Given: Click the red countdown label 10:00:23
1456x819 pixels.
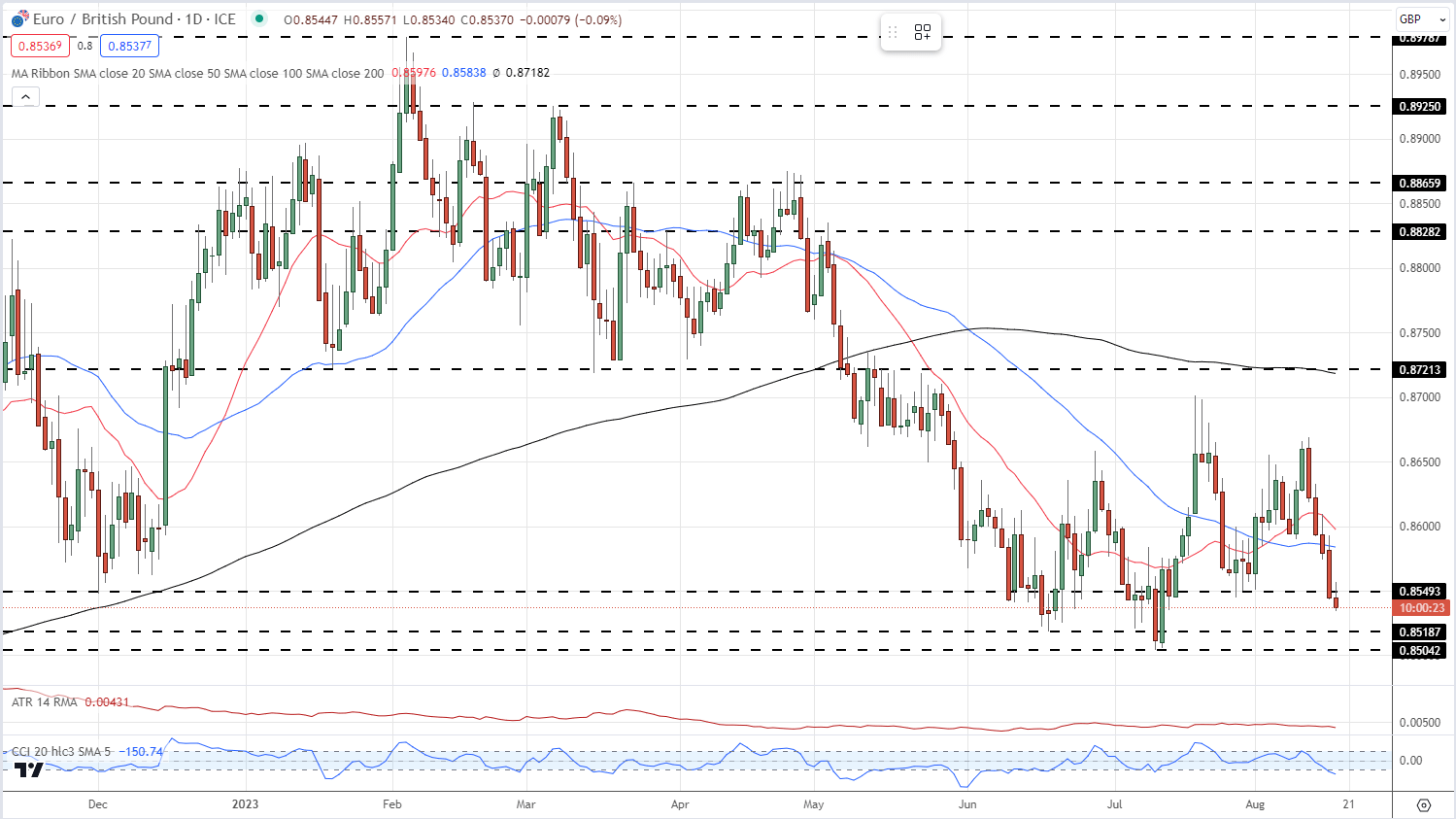Looking at the screenshot, I should tap(1421, 608).
